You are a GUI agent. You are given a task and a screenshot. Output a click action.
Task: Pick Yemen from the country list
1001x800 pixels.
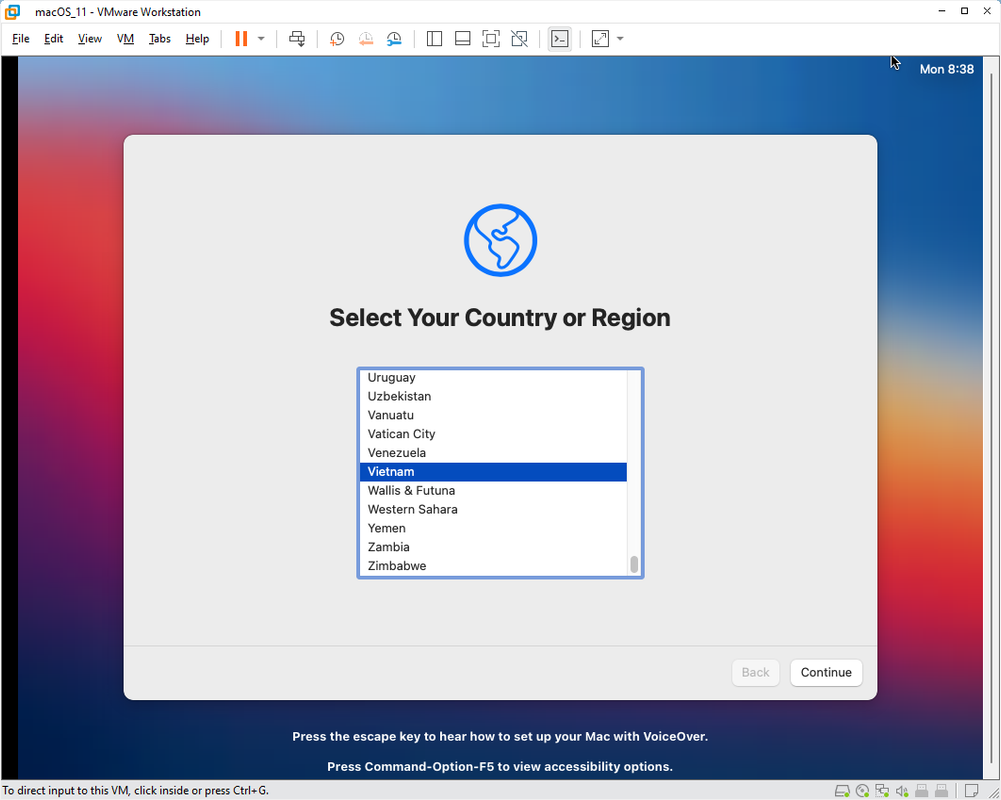click(x=493, y=528)
